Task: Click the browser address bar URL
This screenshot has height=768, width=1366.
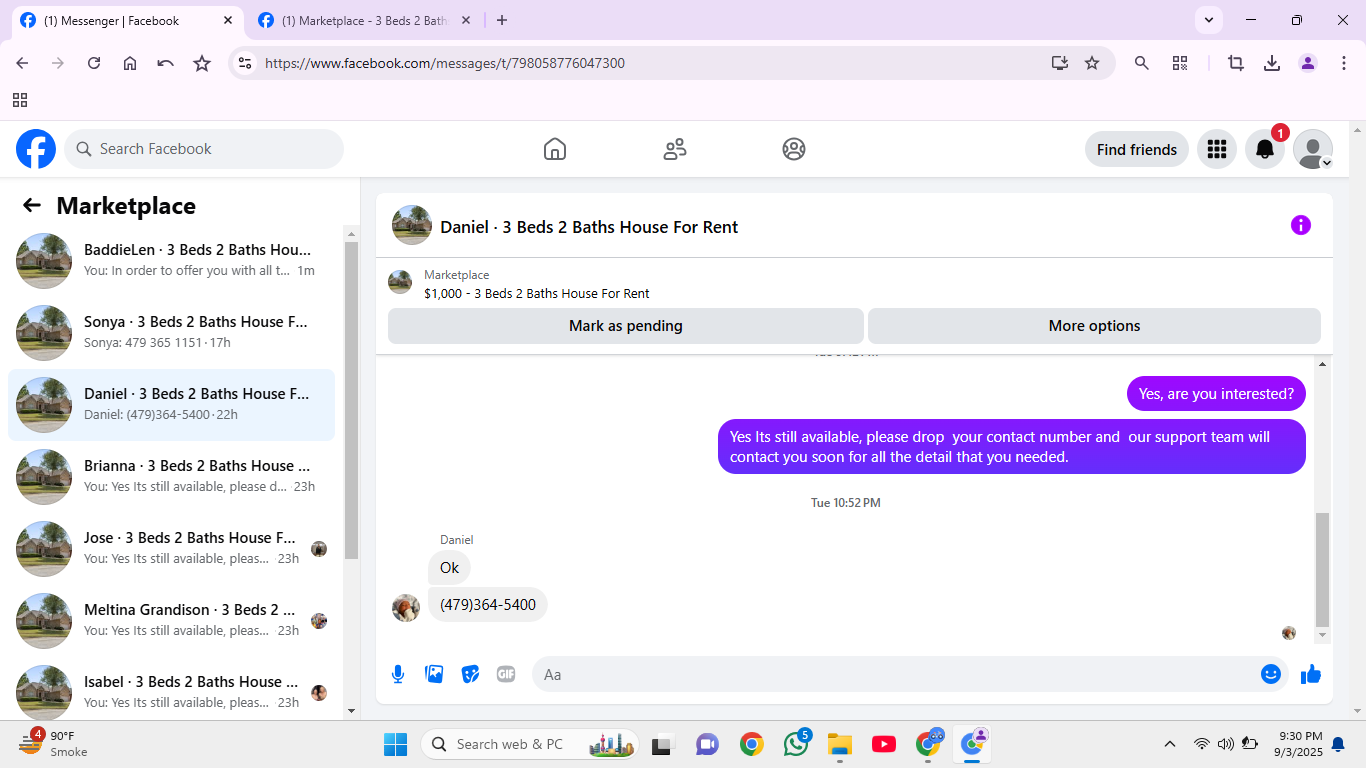Action: (445, 63)
